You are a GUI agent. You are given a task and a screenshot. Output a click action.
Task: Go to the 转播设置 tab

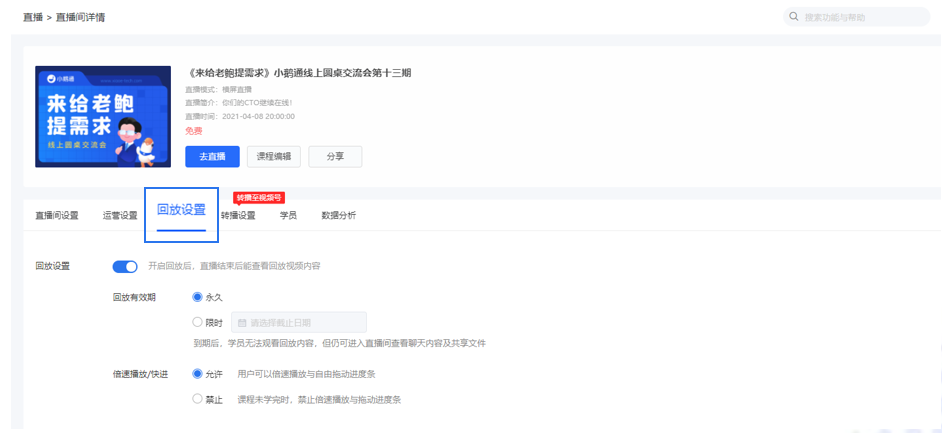[238, 215]
